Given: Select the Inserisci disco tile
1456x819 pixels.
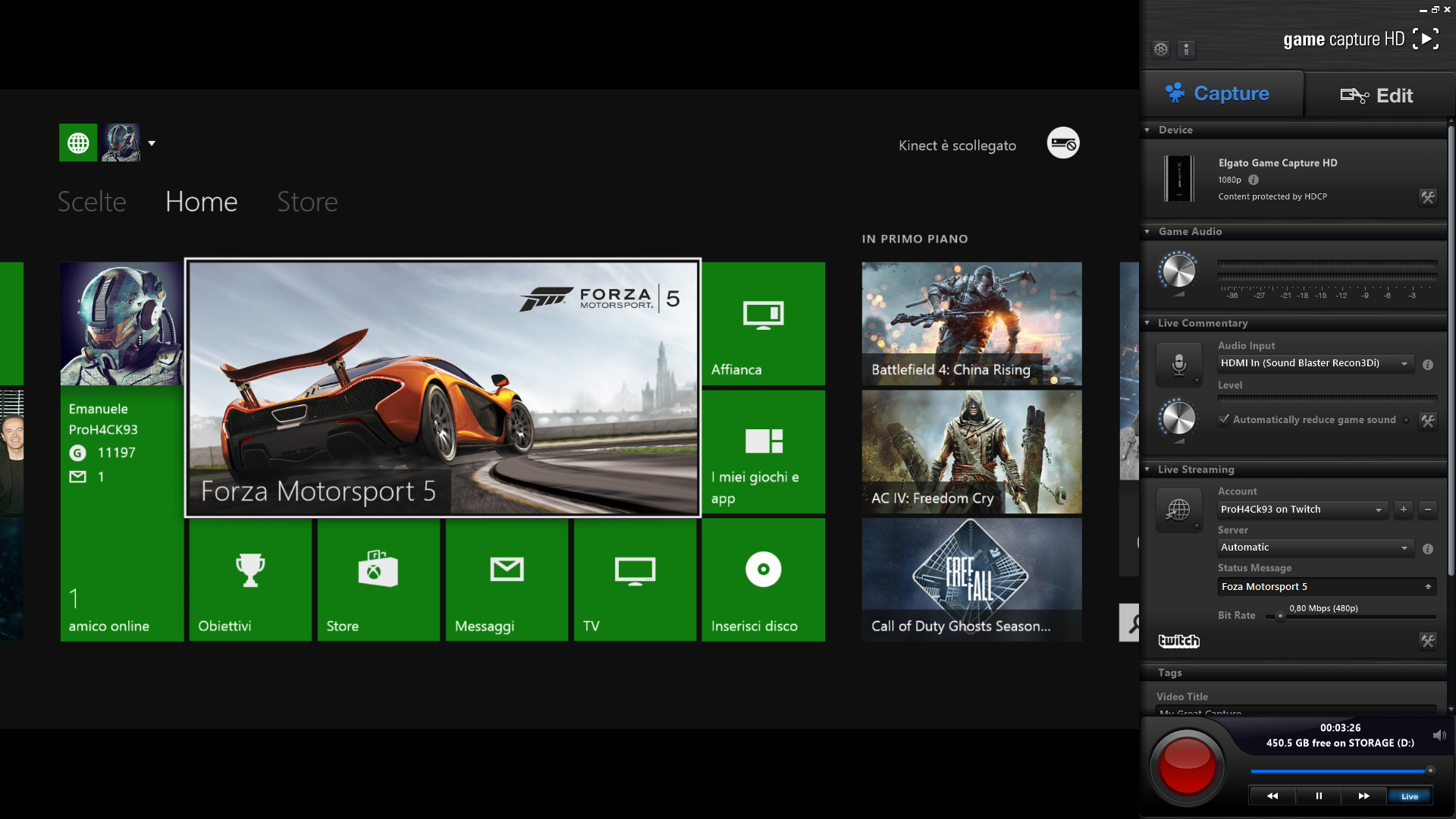Looking at the screenshot, I should (x=764, y=580).
